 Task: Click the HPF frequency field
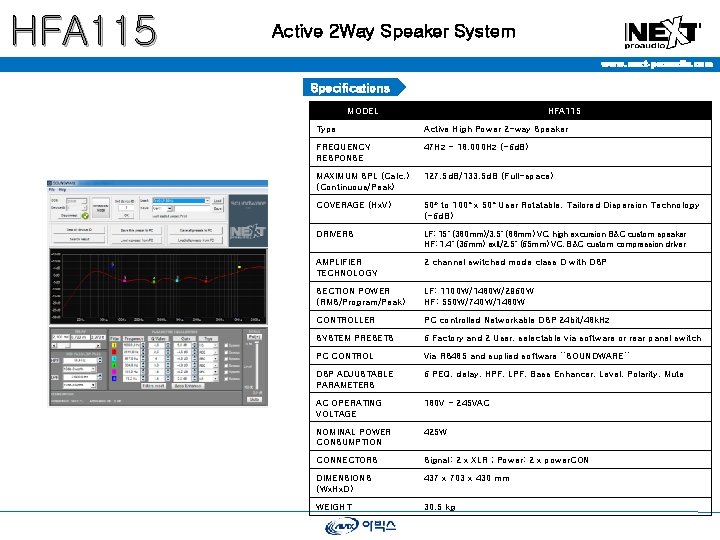pos(80,360)
